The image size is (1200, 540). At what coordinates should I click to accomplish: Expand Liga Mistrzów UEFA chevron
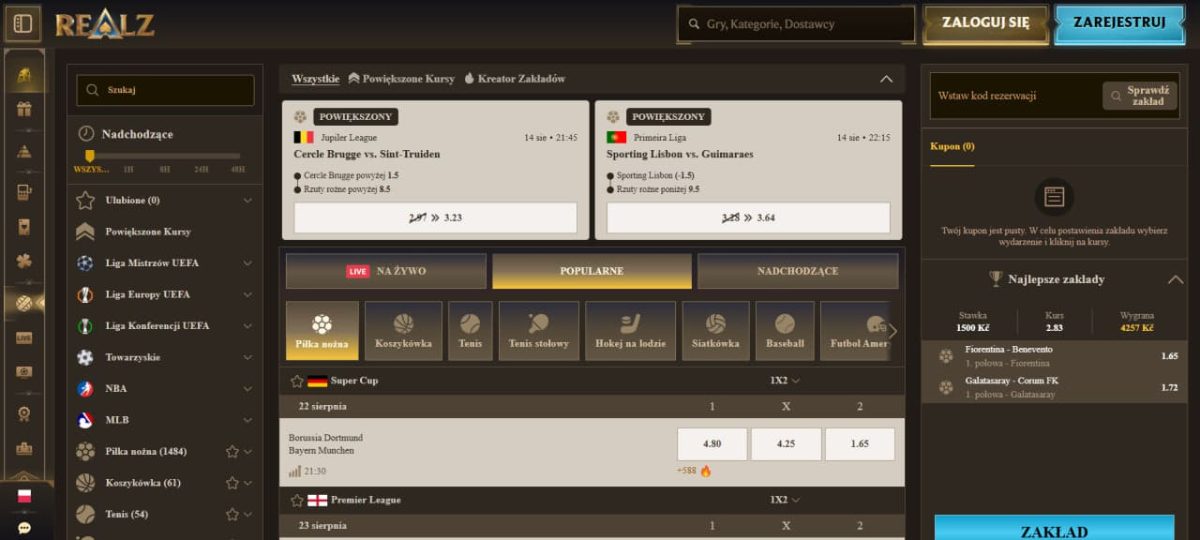247,263
